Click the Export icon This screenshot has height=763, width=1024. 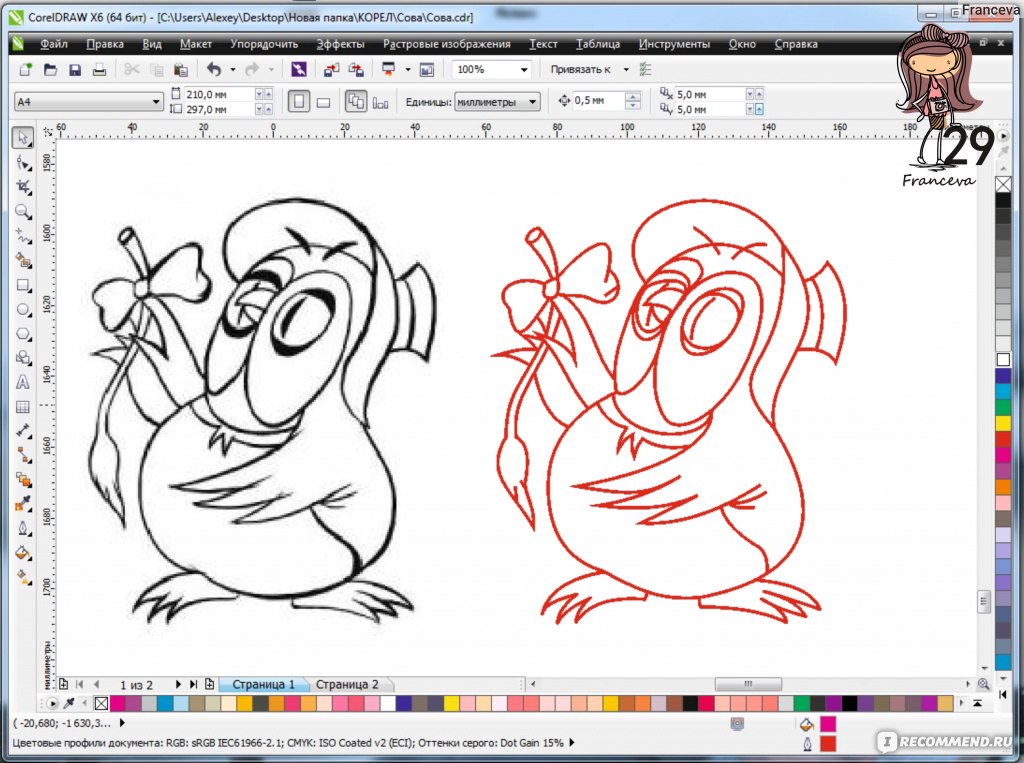pos(357,69)
